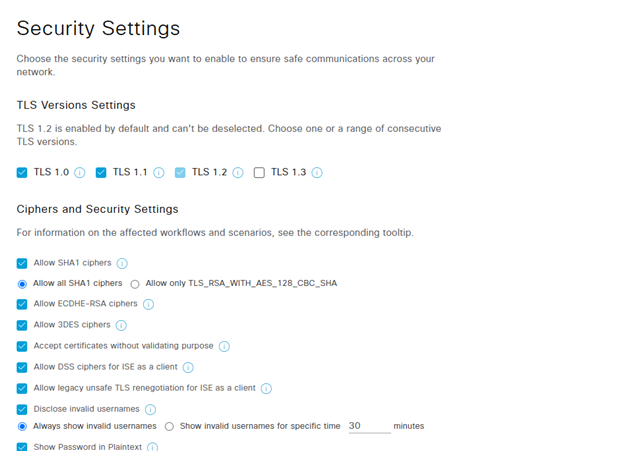Enable the TLS 1.3 checkbox
The height and width of the screenshot is (451, 640).
[259, 173]
